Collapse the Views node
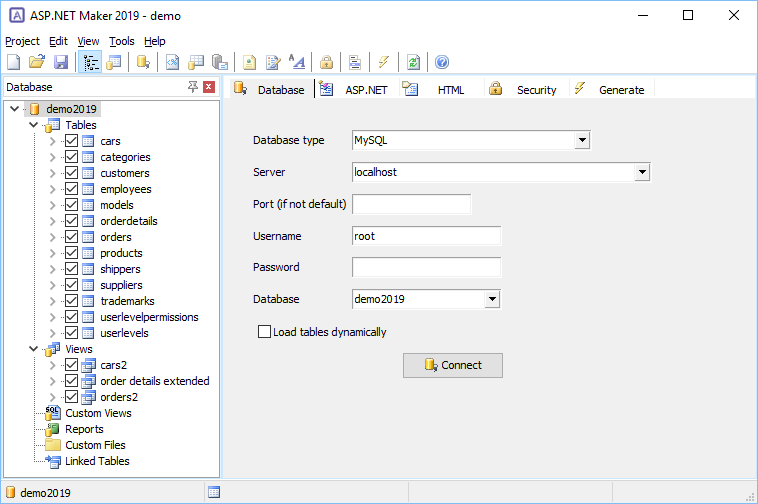758x504 pixels. 33,349
